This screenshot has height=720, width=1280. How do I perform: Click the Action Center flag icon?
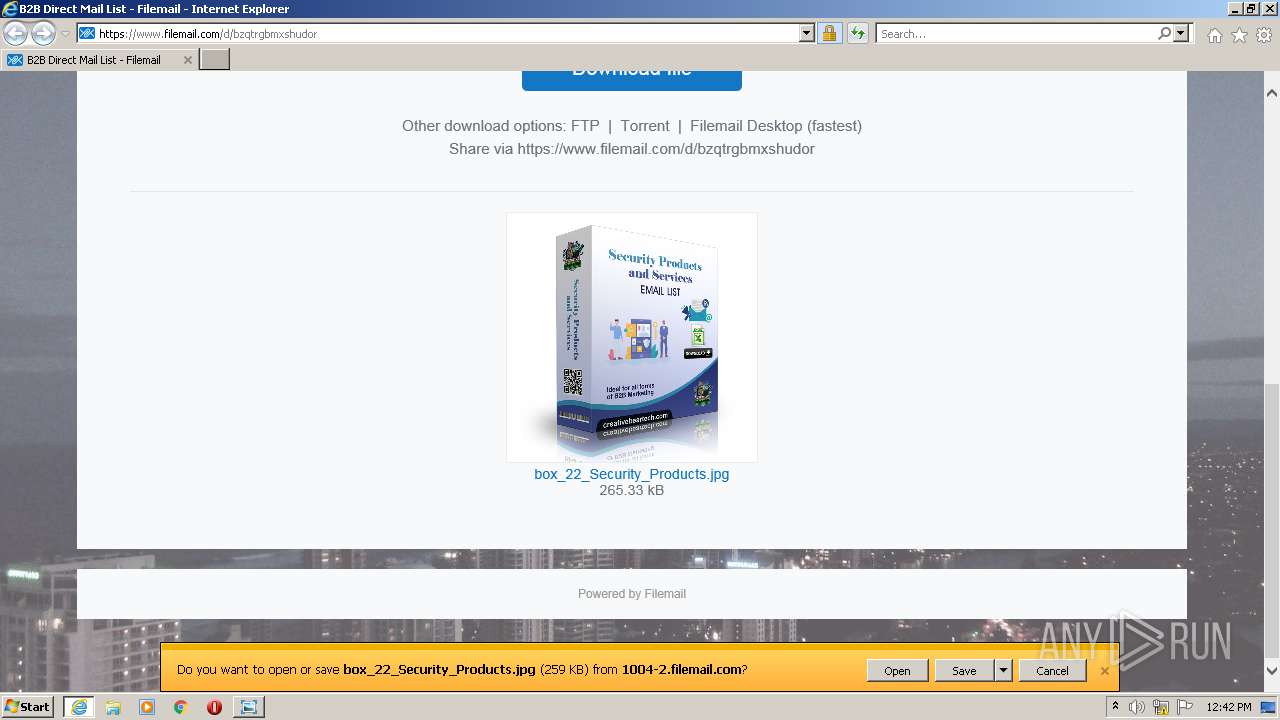(1185, 707)
